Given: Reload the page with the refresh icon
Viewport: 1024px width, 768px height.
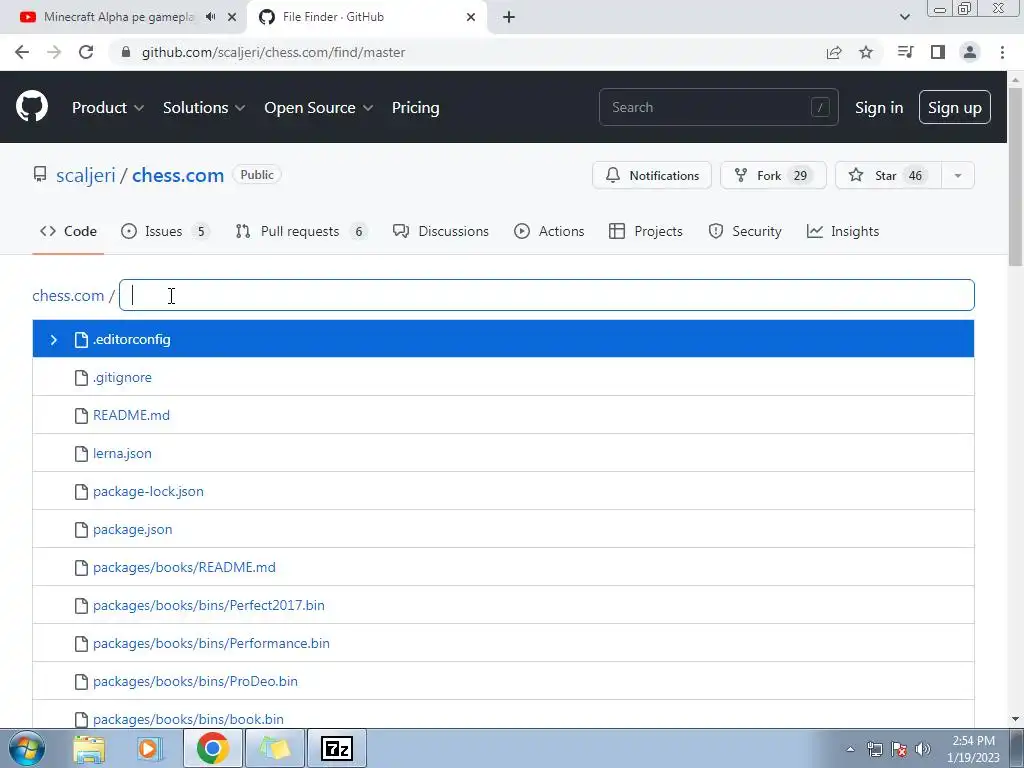Looking at the screenshot, I should tap(86, 52).
